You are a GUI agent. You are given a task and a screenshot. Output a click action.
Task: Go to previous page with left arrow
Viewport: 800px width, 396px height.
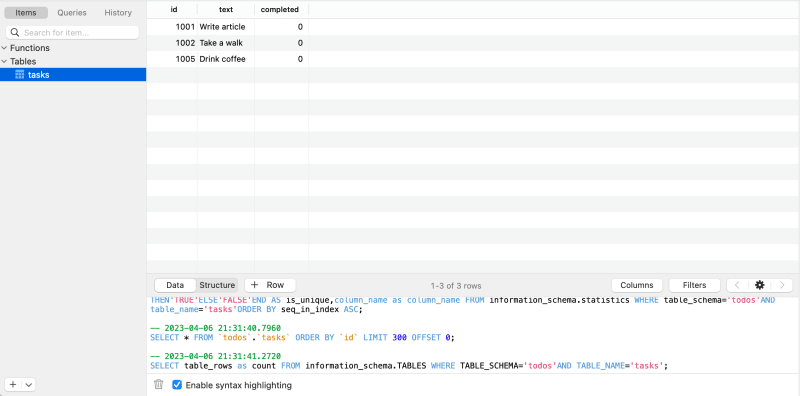point(738,285)
